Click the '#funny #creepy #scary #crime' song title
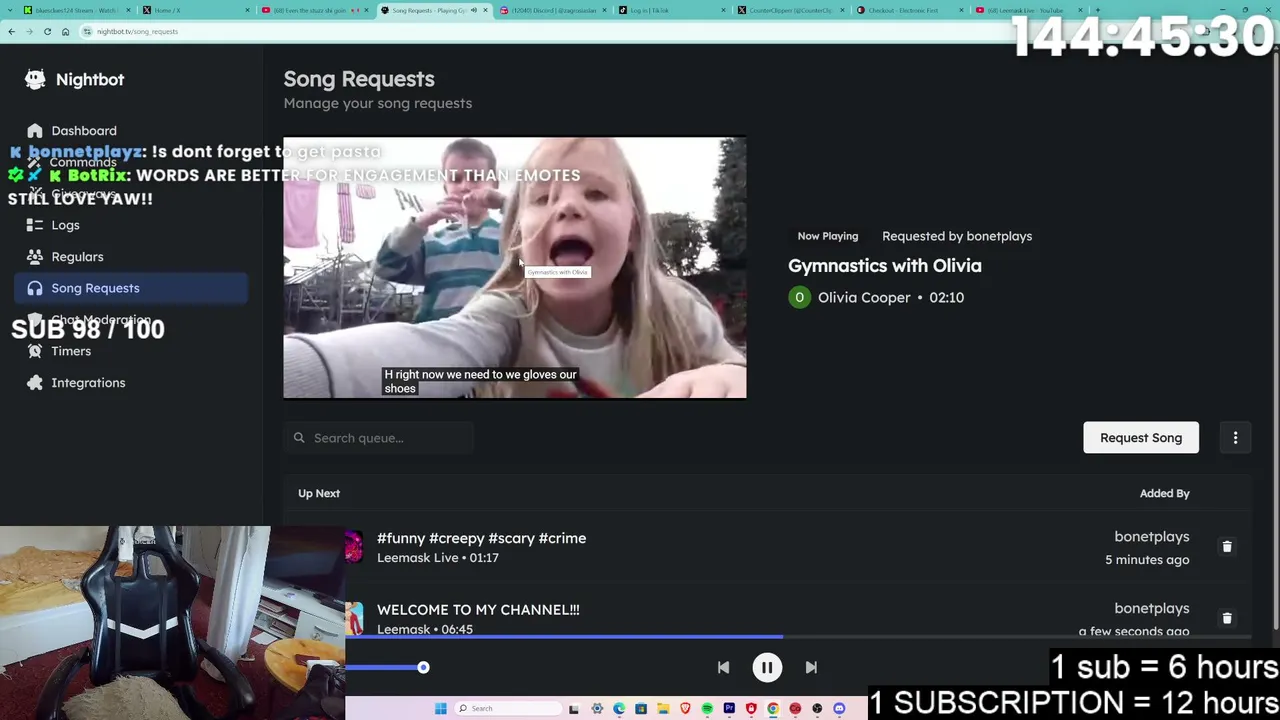Image resolution: width=1280 pixels, height=720 pixels. [x=481, y=538]
